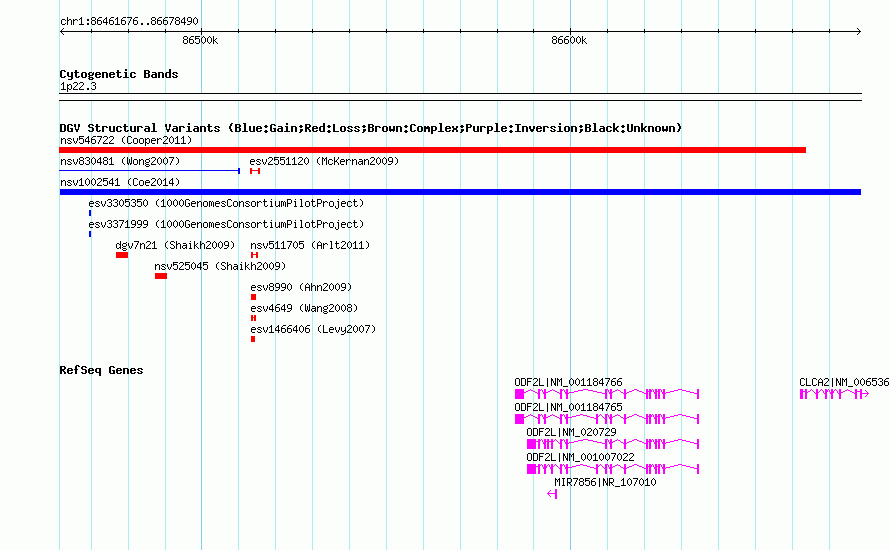Click the ruler's right end arrow
Image resolution: width=890 pixels, height=550 pixels.
click(x=858, y=32)
